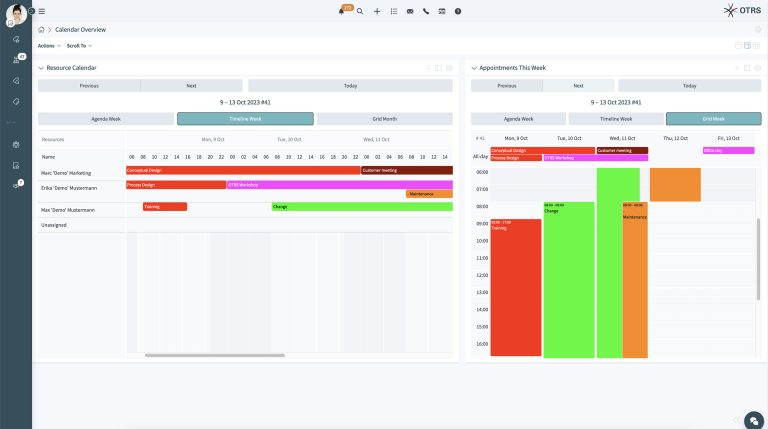Screen dimensions: 768x429
Task: Collapse the Resource Calendar widget
Action: click(41, 68)
